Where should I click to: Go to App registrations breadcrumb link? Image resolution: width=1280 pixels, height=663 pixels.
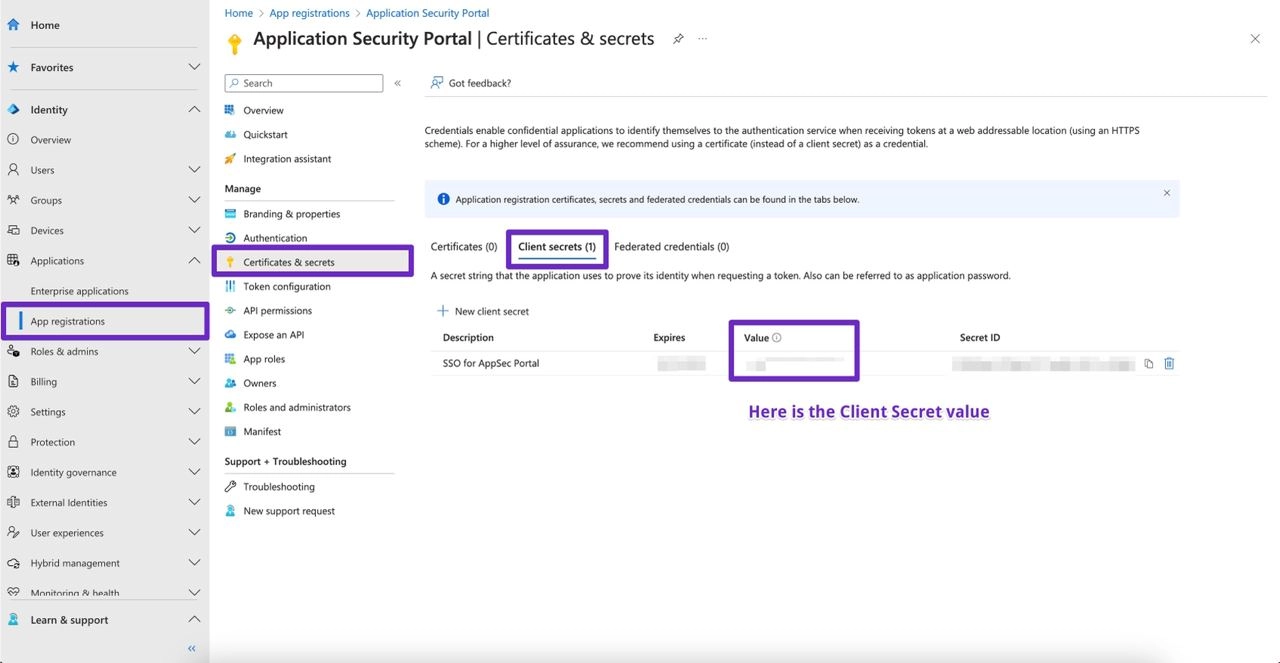(x=309, y=13)
